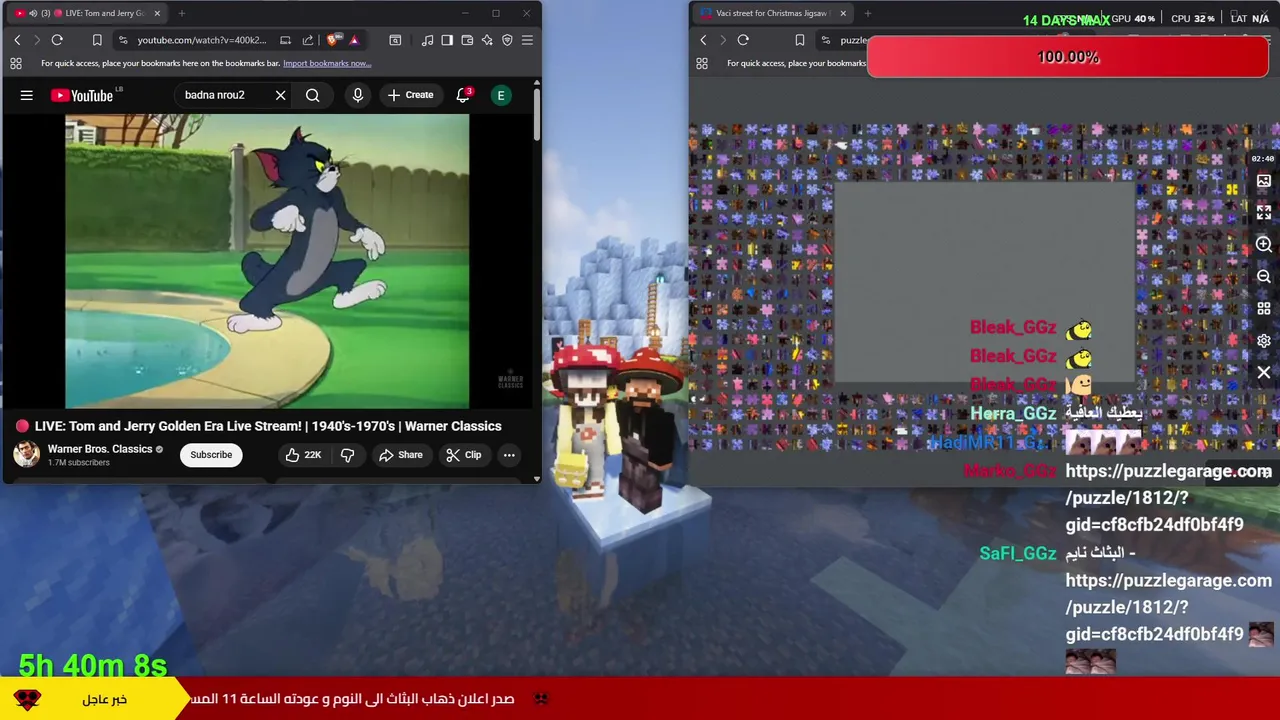This screenshot has height=720, width=1280.
Task: Open new tab in puzzle window
Action: pos(868,13)
